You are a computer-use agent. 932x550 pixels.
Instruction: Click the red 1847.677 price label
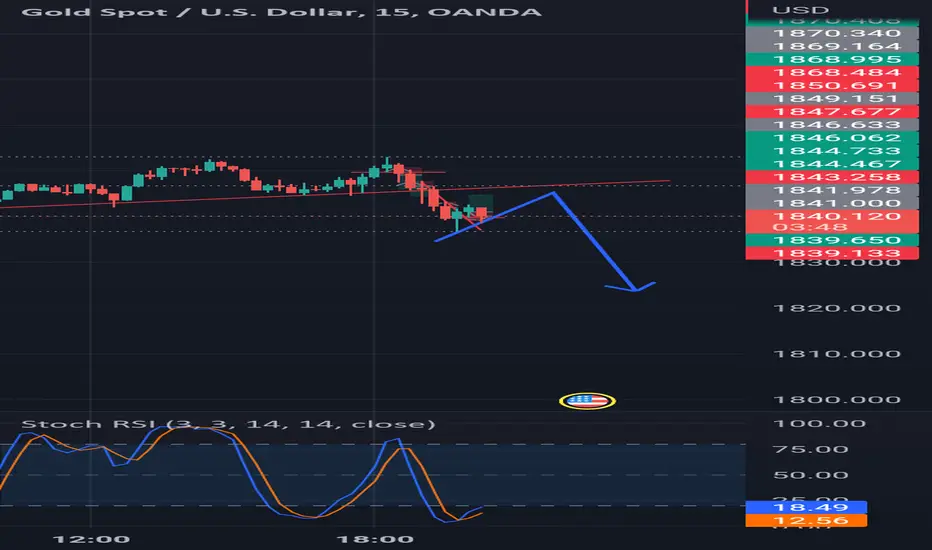[832, 112]
